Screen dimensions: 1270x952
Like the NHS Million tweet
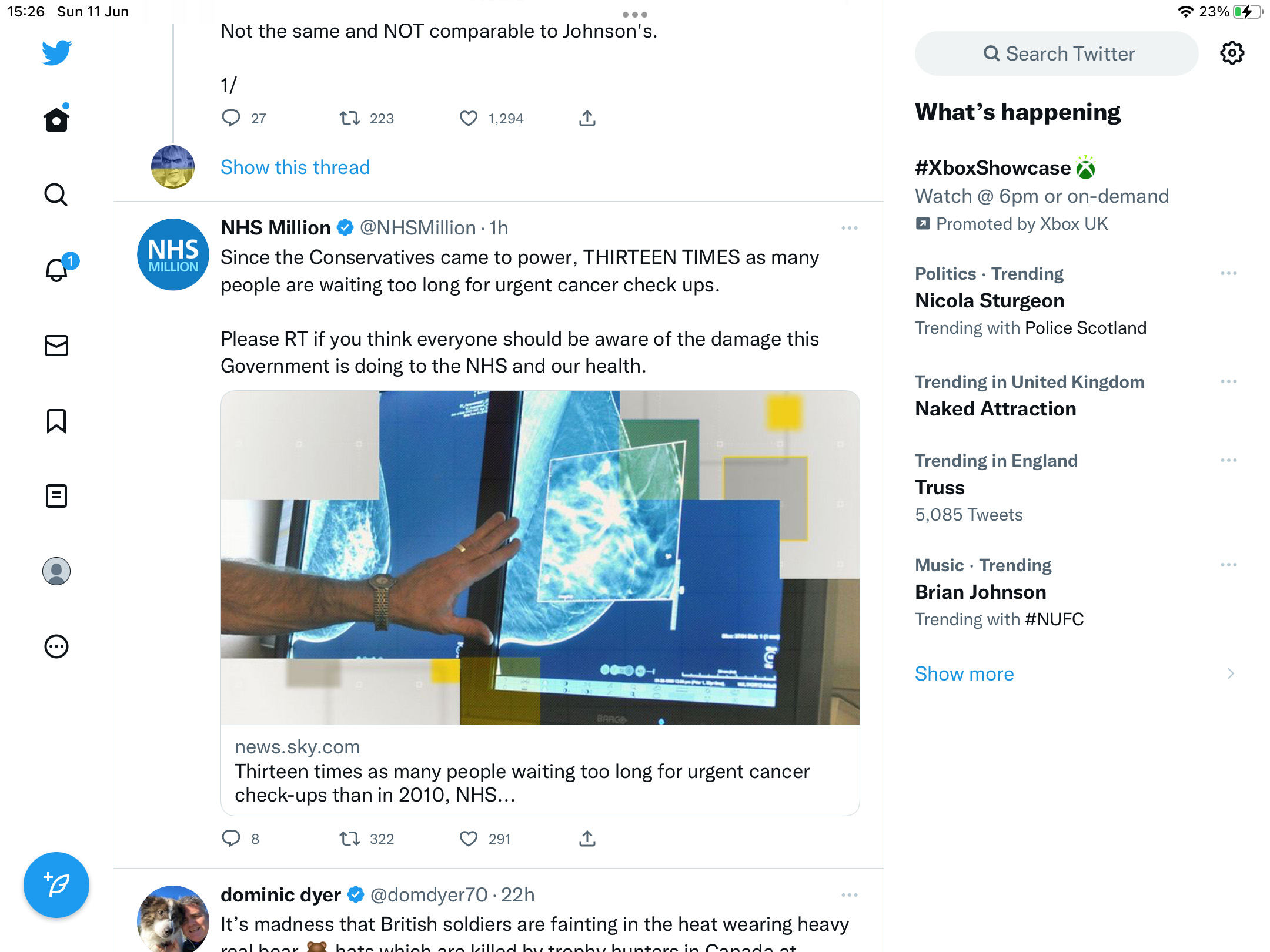click(469, 839)
